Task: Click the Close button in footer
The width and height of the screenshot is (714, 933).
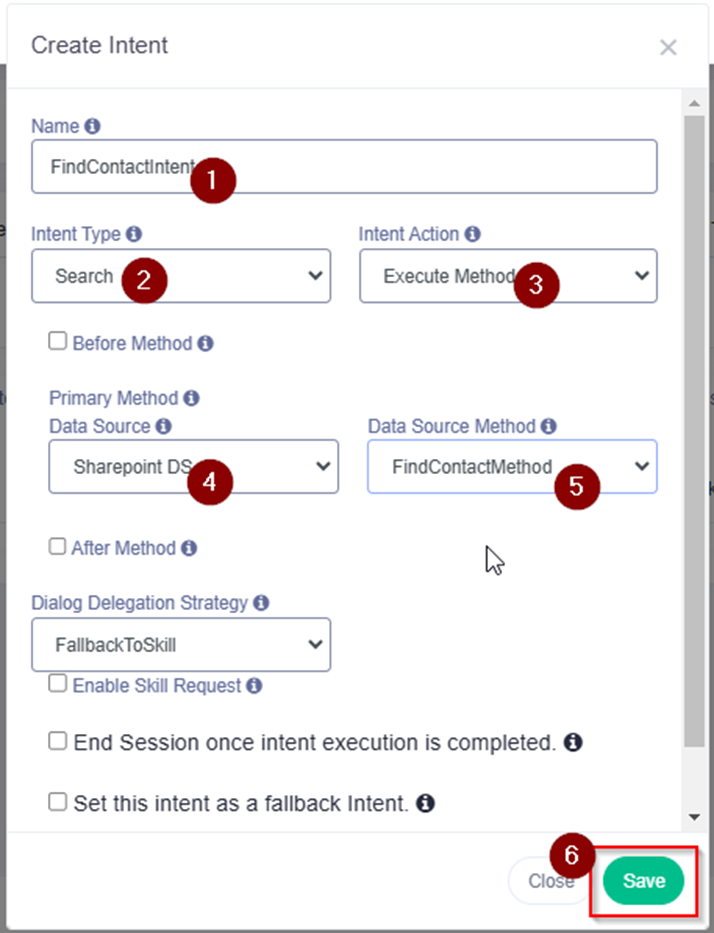Action: 551,881
